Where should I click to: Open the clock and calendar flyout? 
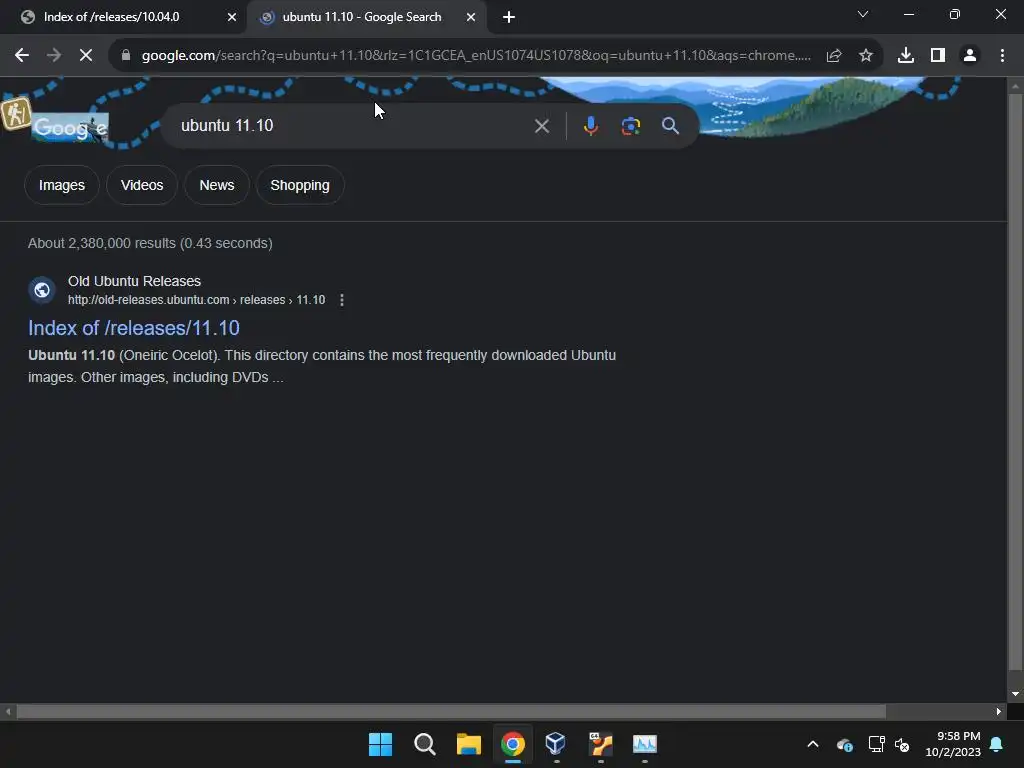tap(953, 744)
